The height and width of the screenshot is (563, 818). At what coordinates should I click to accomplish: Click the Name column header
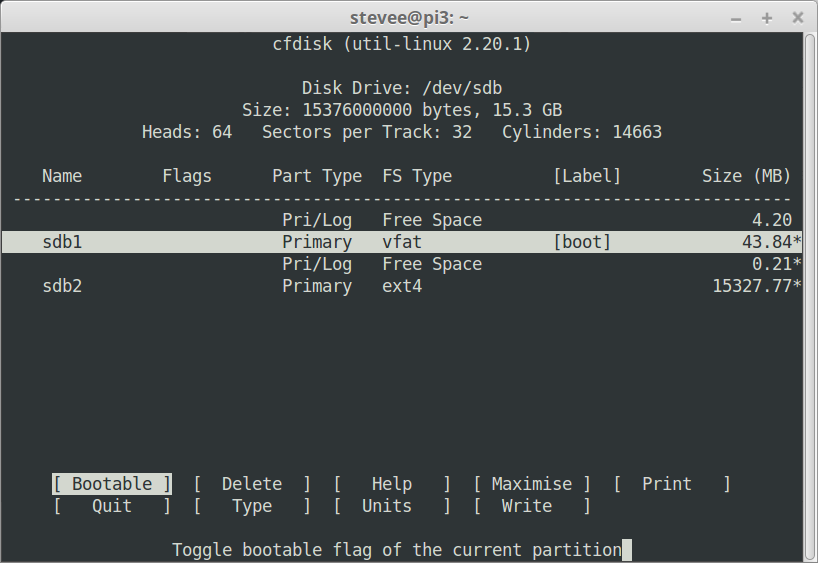tap(62, 176)
